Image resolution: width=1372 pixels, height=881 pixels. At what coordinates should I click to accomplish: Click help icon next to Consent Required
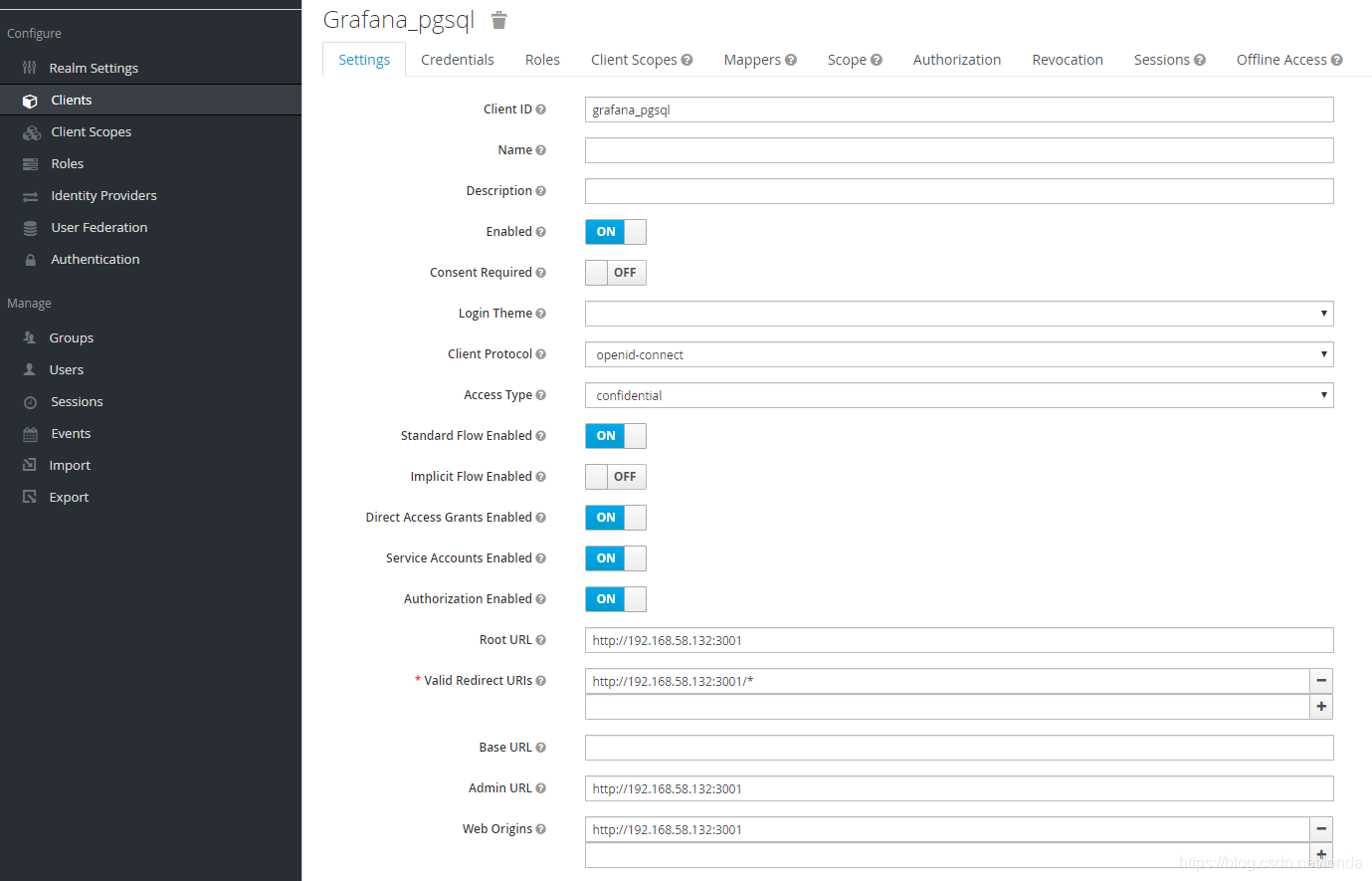pos(541,273)
